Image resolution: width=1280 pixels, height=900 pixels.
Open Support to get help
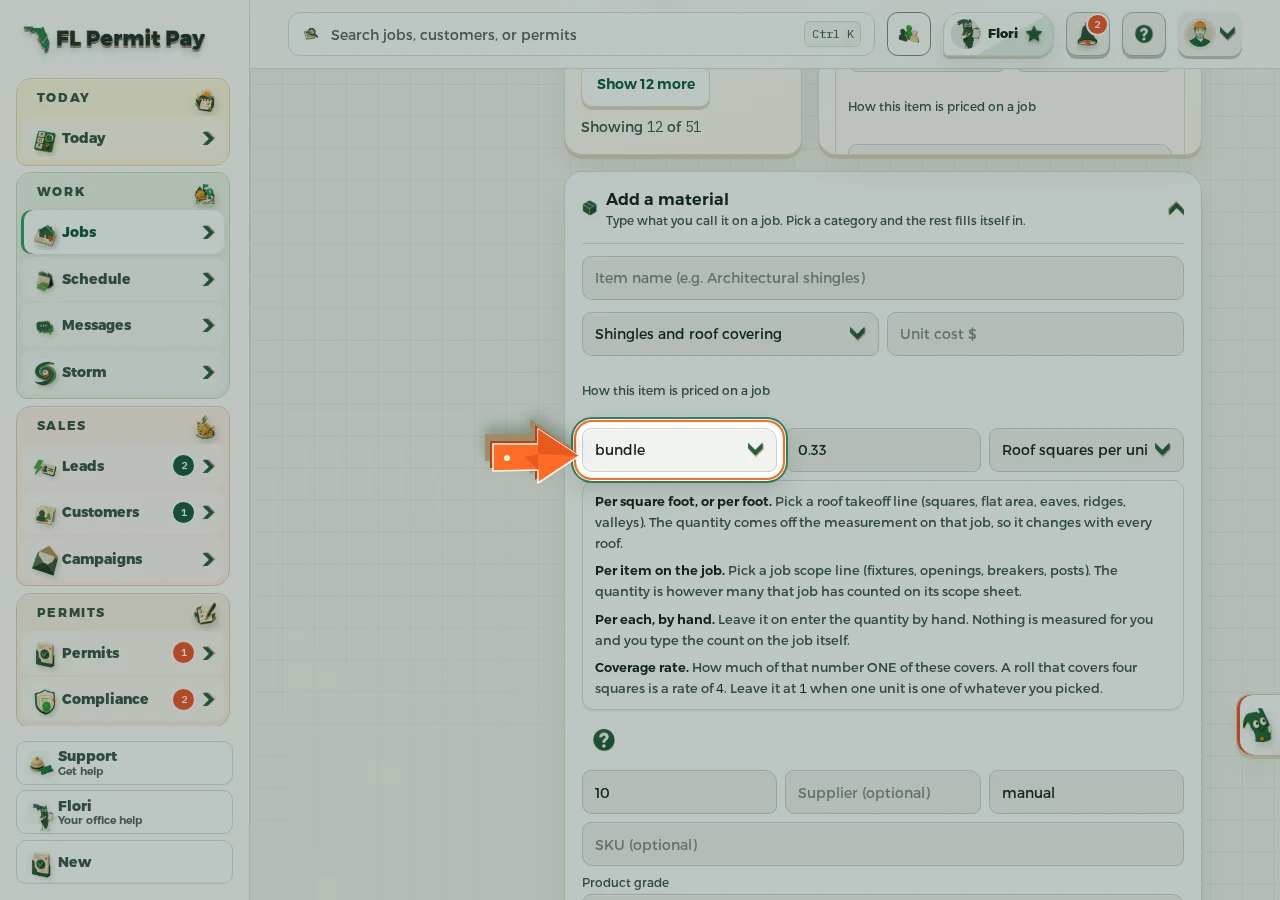pyautogui.click(x=124, y=763)
